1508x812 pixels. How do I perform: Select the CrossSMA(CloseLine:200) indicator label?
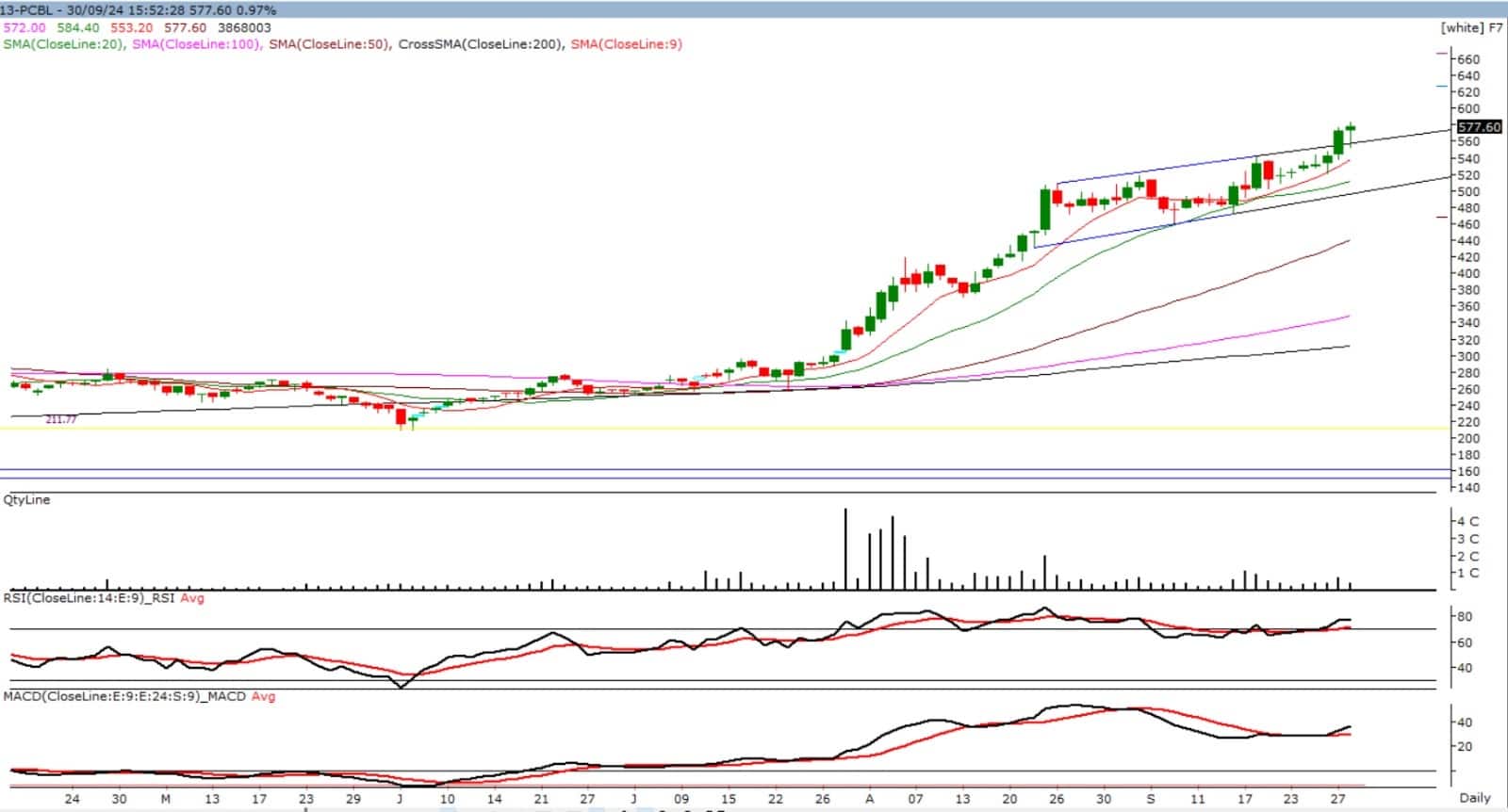coord(480,44)
